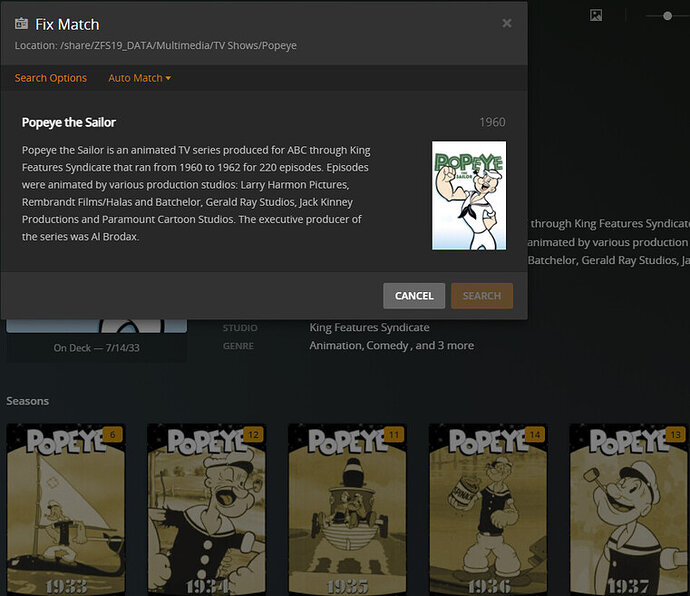
Task: Select the Popeye the Sailor match result
Action: (x=264, y=183)
